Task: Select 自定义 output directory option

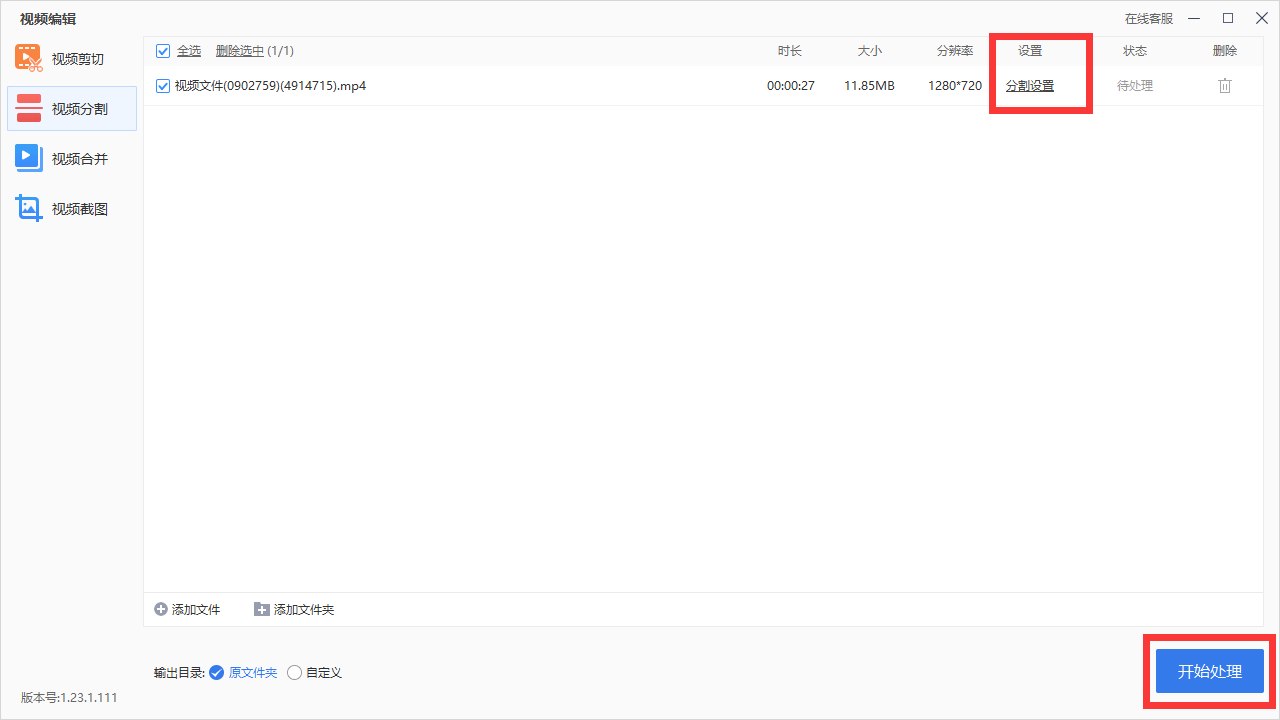Action: click(x=294, y=673)
